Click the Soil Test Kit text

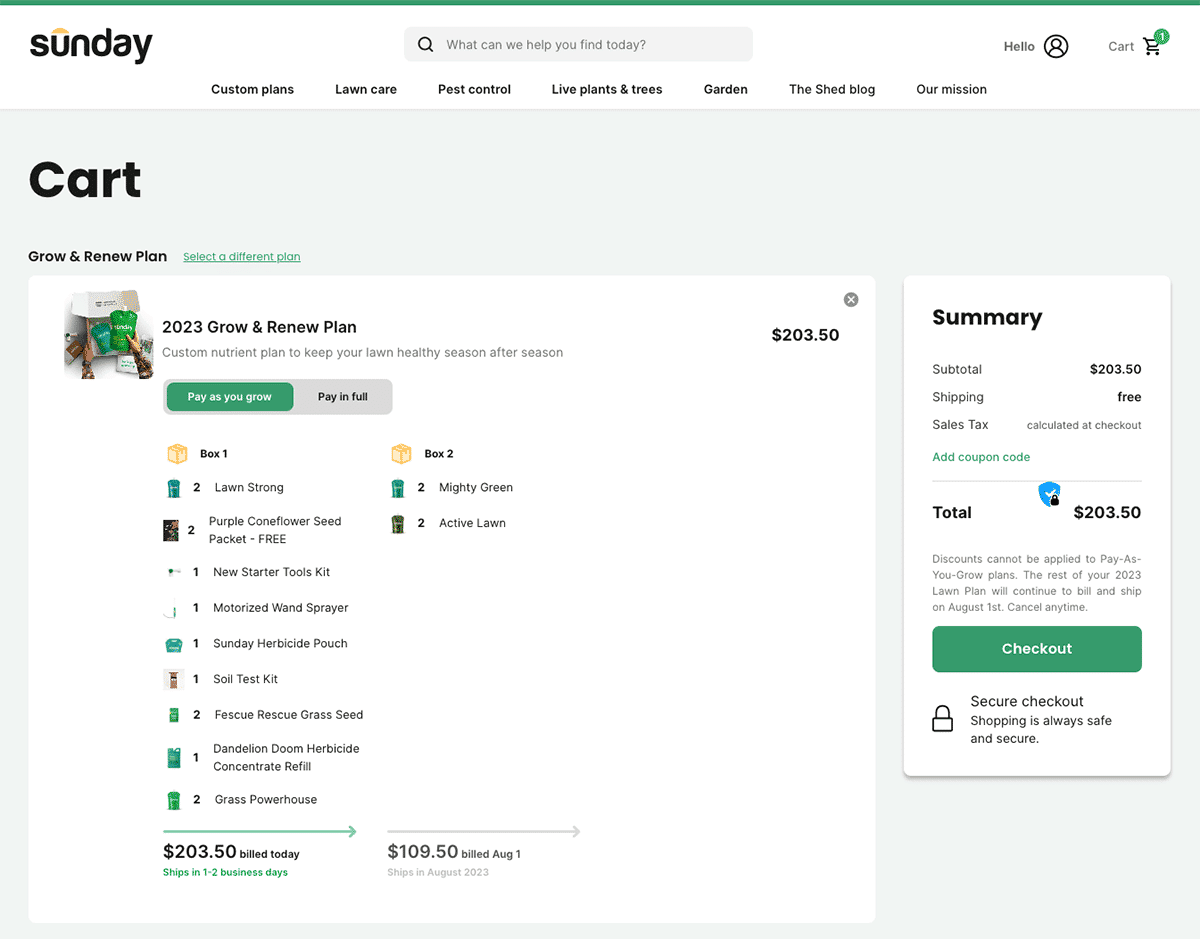245,679
